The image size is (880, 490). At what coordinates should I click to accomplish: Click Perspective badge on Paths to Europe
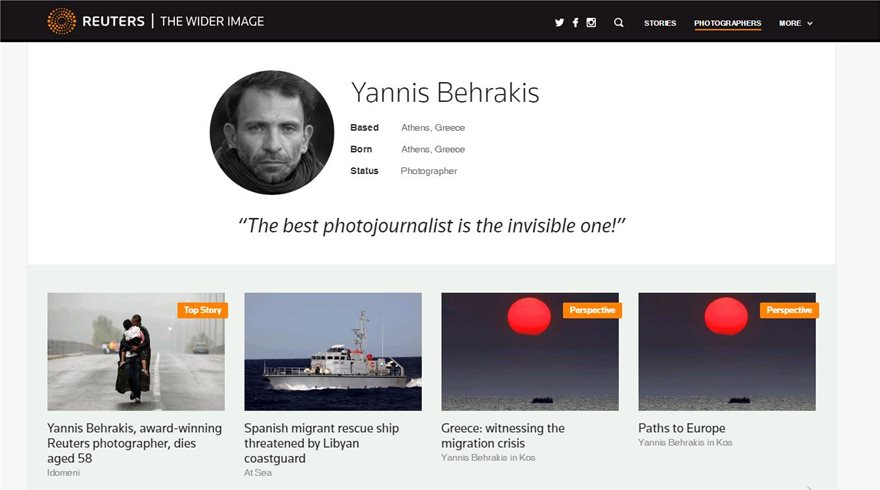coord(789,310)
